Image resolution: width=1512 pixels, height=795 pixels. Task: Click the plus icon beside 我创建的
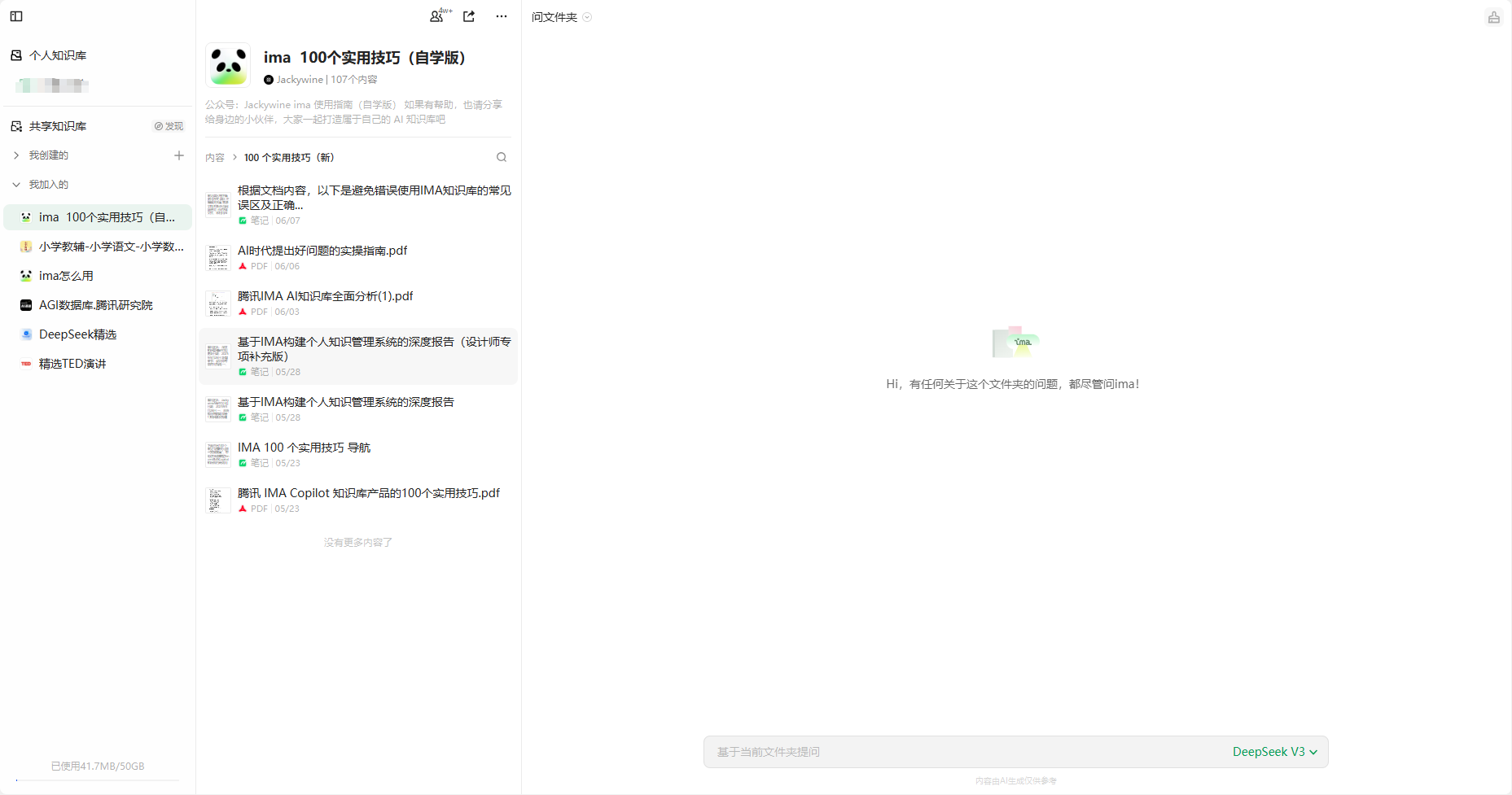pos(179,155)
